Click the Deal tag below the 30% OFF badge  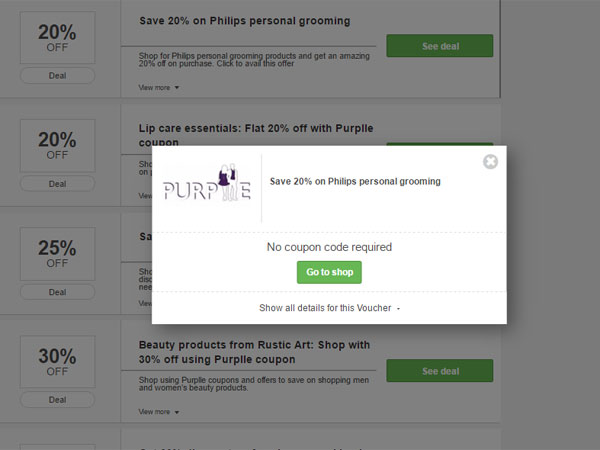coord(57,399)
